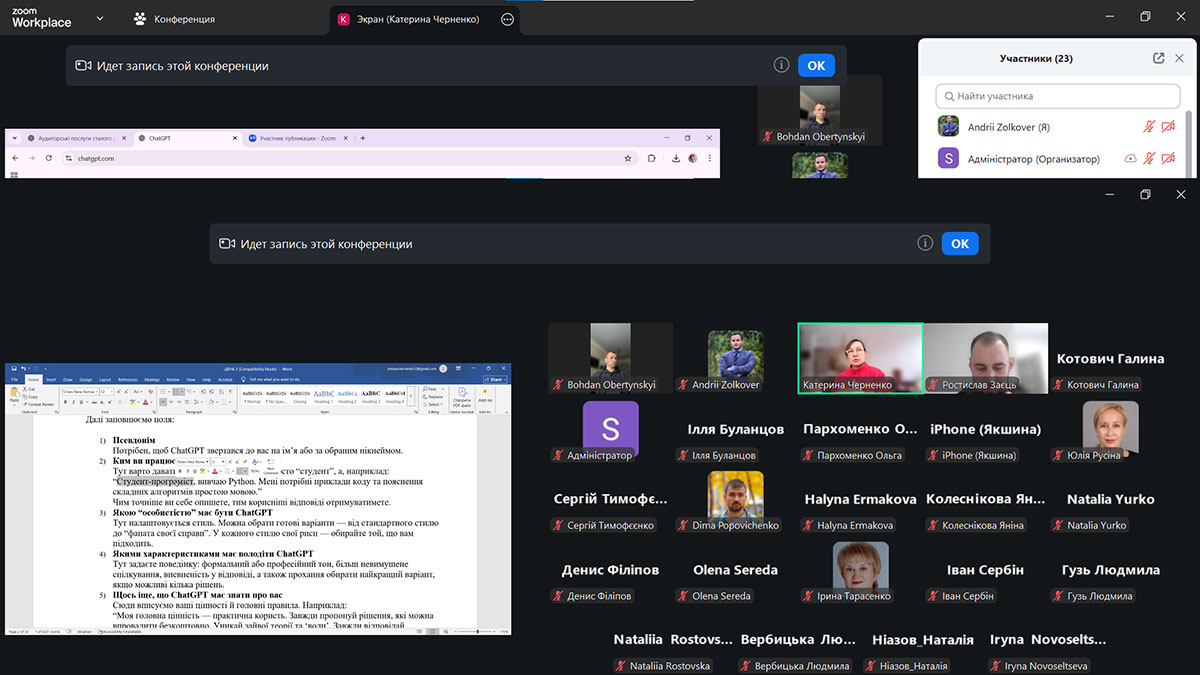Expand the Select dropdown in Word Editing group

coord(433,404)
